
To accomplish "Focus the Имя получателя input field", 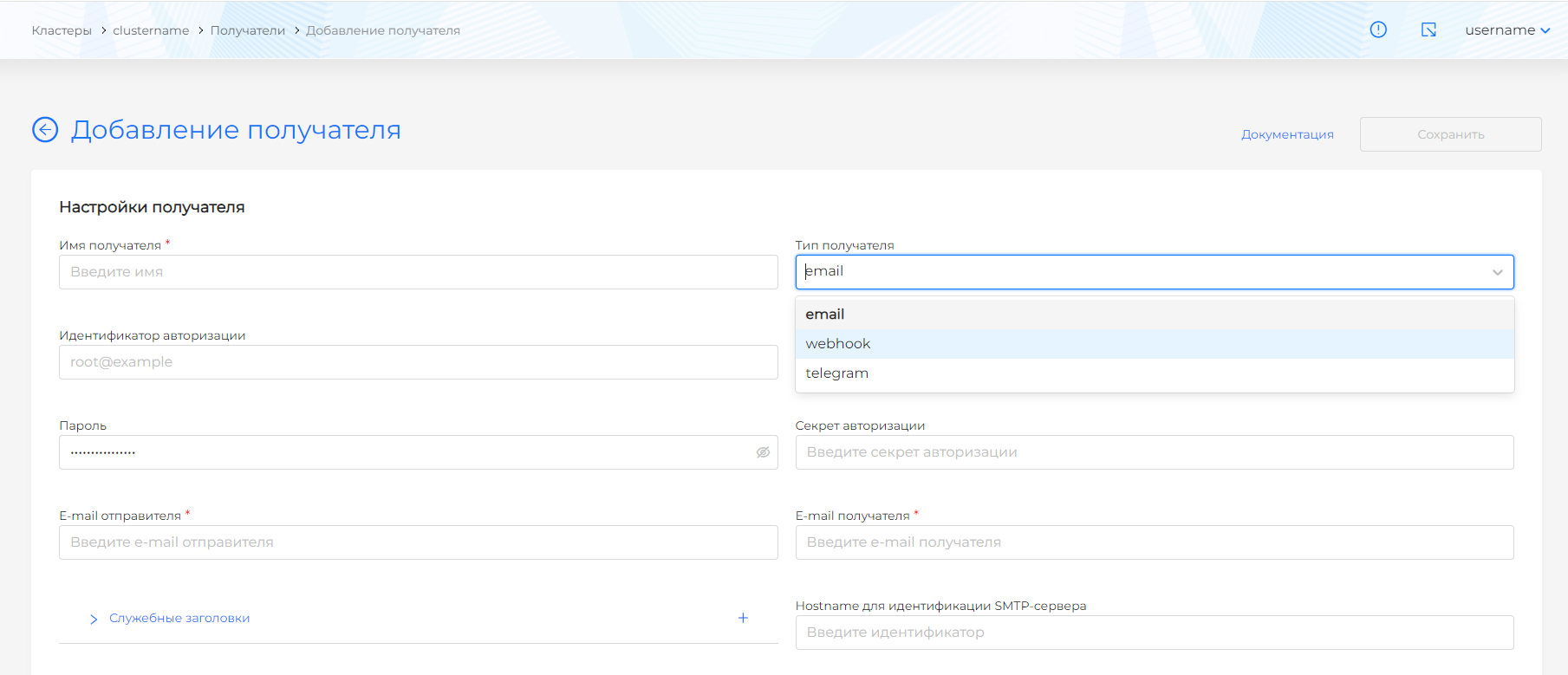I will (418, 272).
